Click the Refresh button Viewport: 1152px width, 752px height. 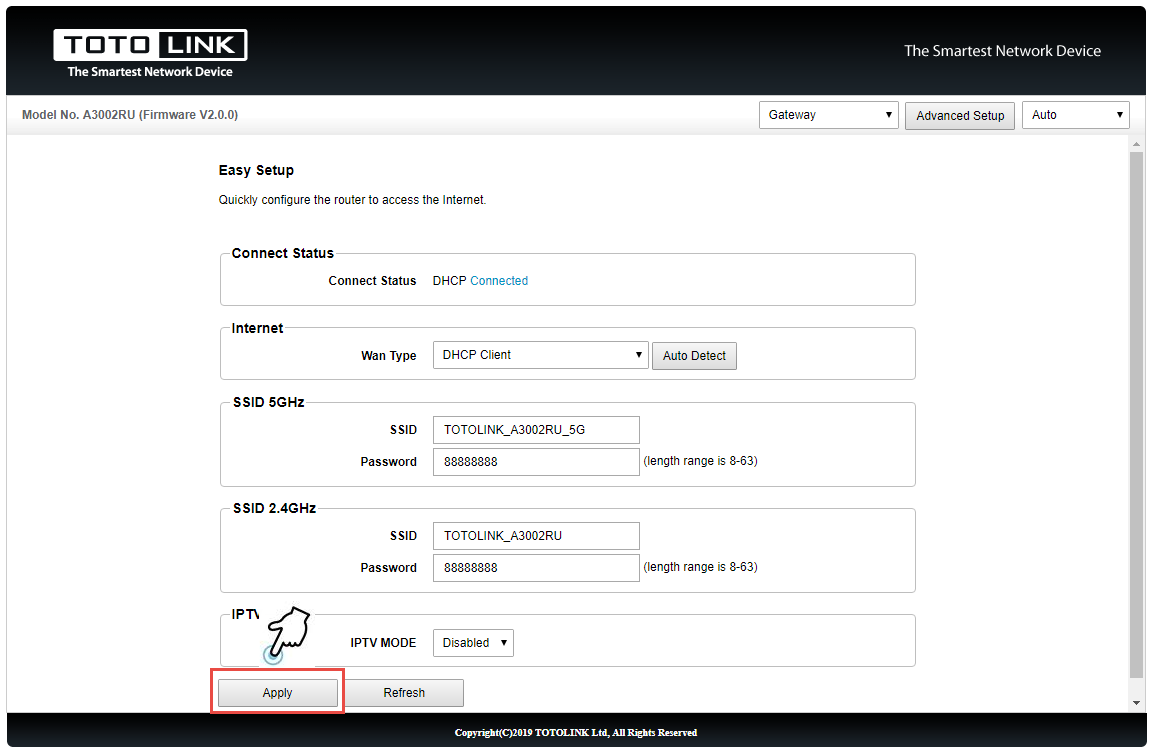404,693
